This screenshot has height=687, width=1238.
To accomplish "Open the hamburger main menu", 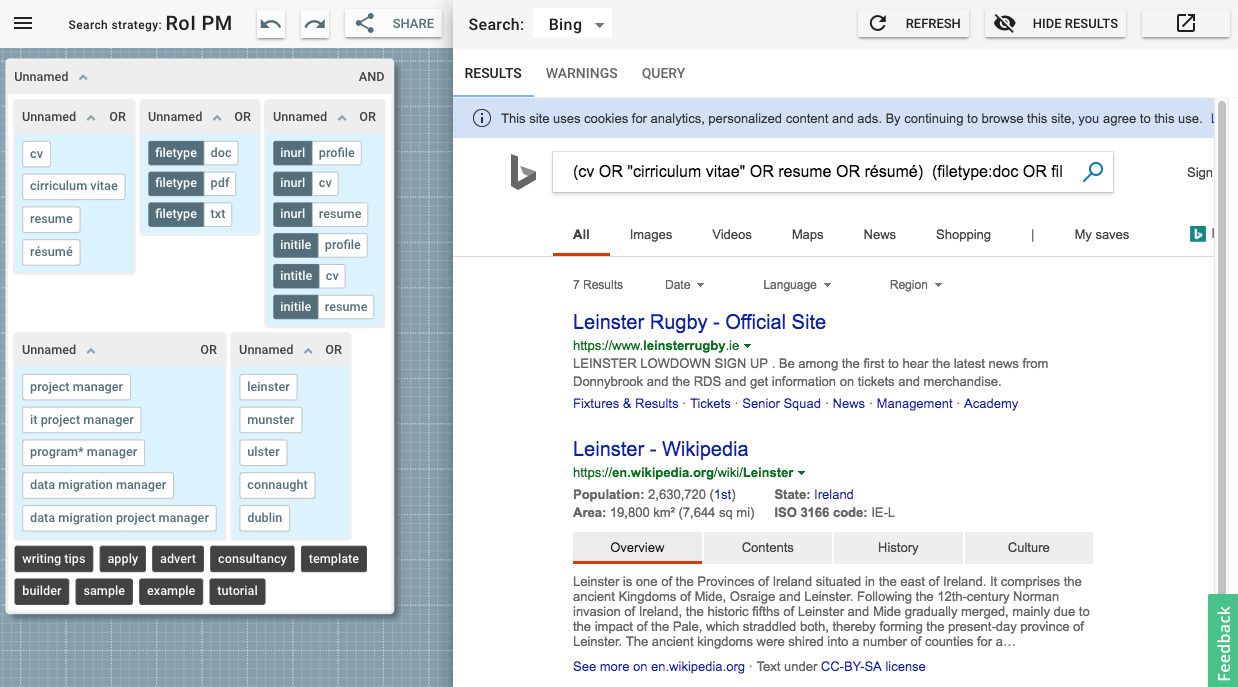I will click(x=23, y=23).
